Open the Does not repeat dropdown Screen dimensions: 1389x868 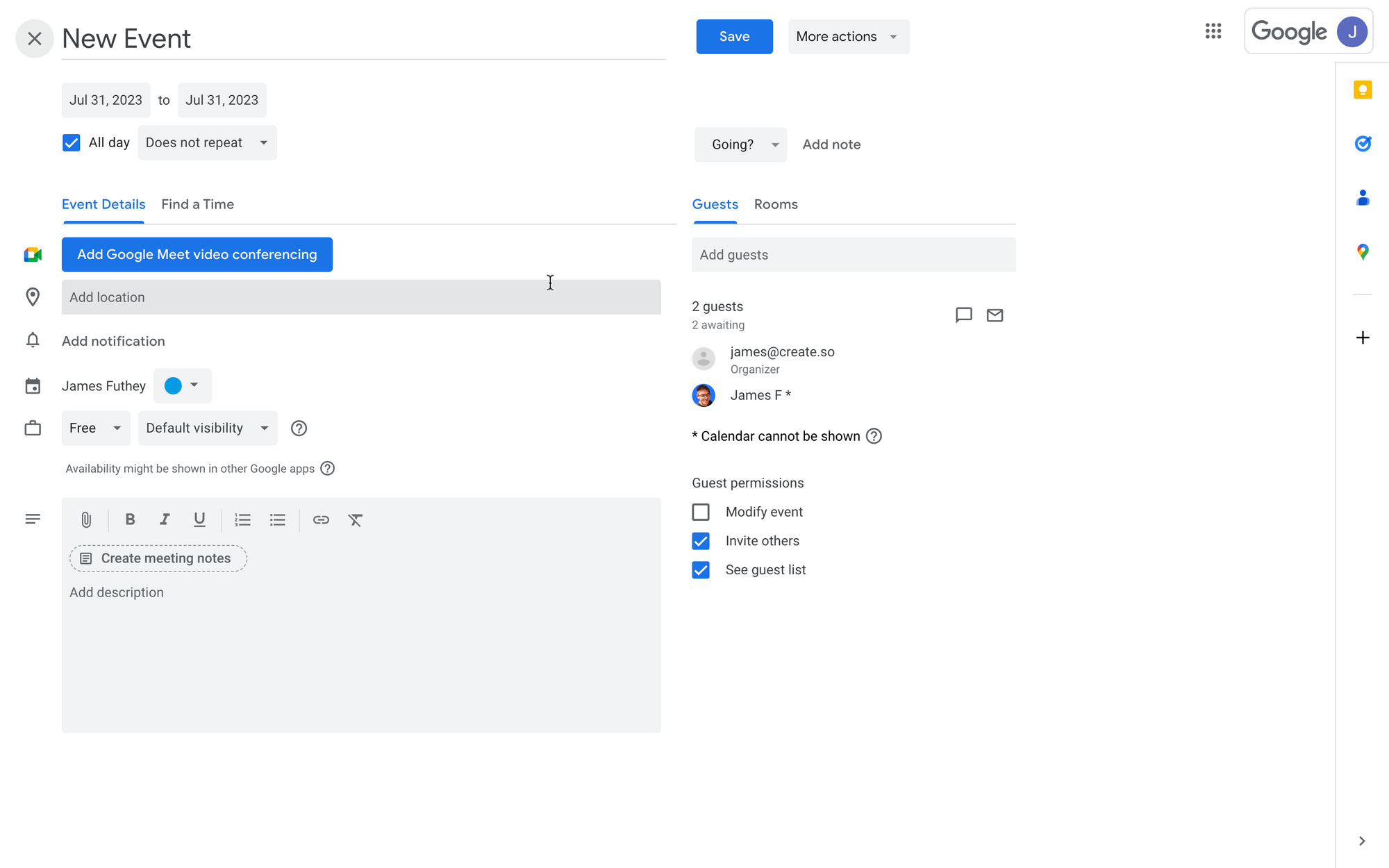tap(207, 143)
